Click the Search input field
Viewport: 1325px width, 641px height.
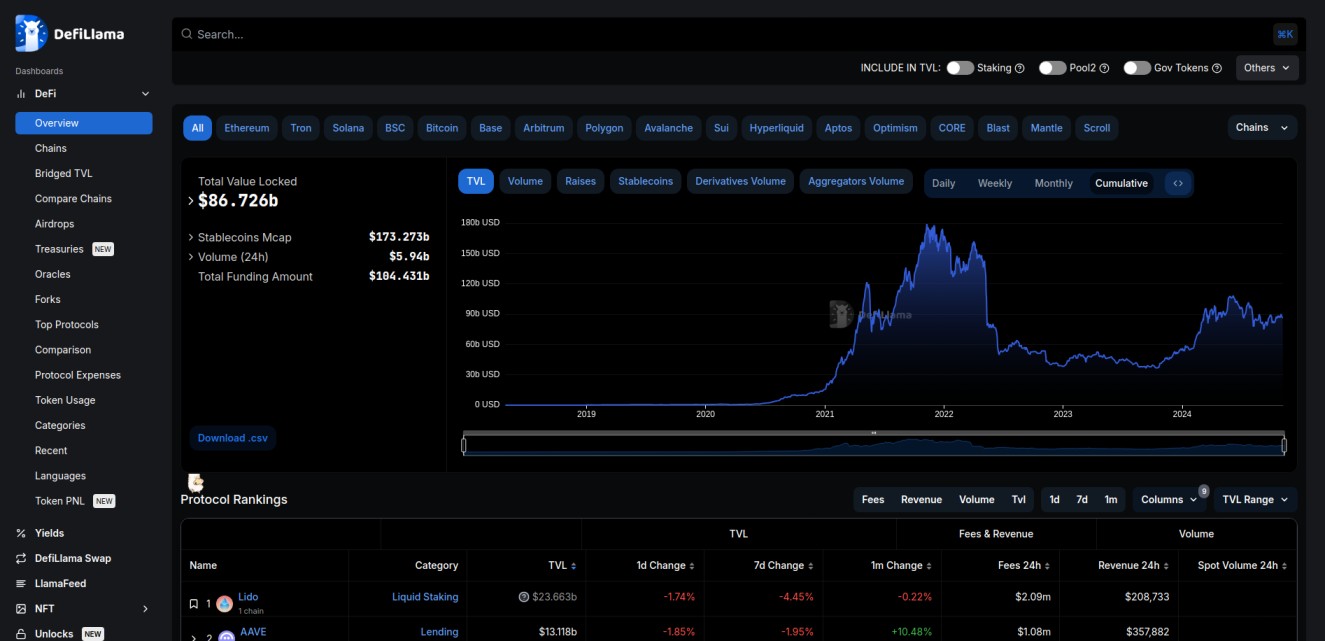tap(400, 32)
